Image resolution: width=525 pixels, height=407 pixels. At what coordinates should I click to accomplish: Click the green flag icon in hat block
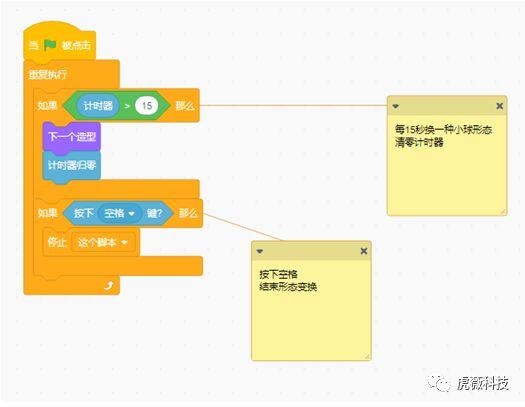coord(50,45)
